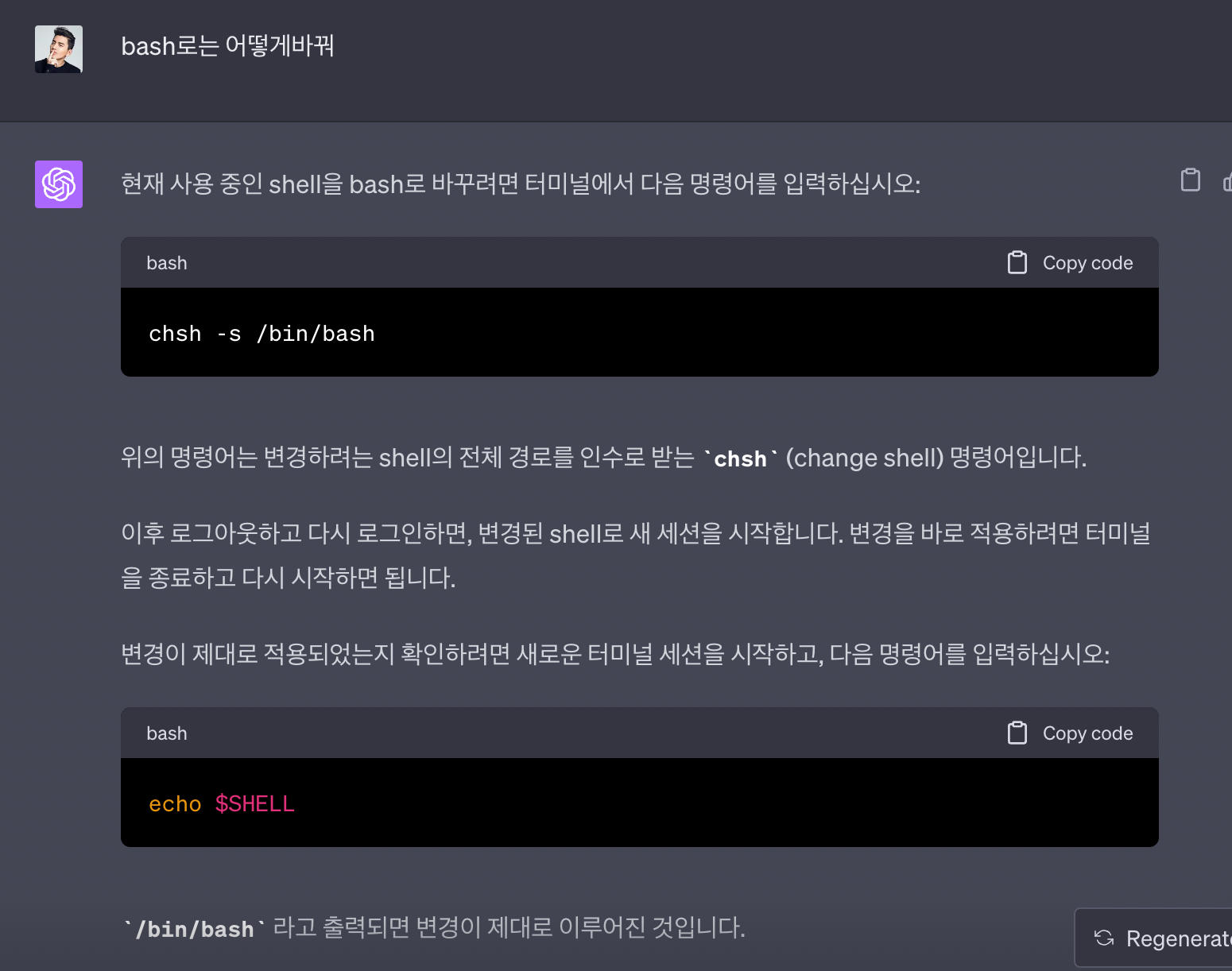Click the chsh -s /bin/bash command text

click(262, 334)
